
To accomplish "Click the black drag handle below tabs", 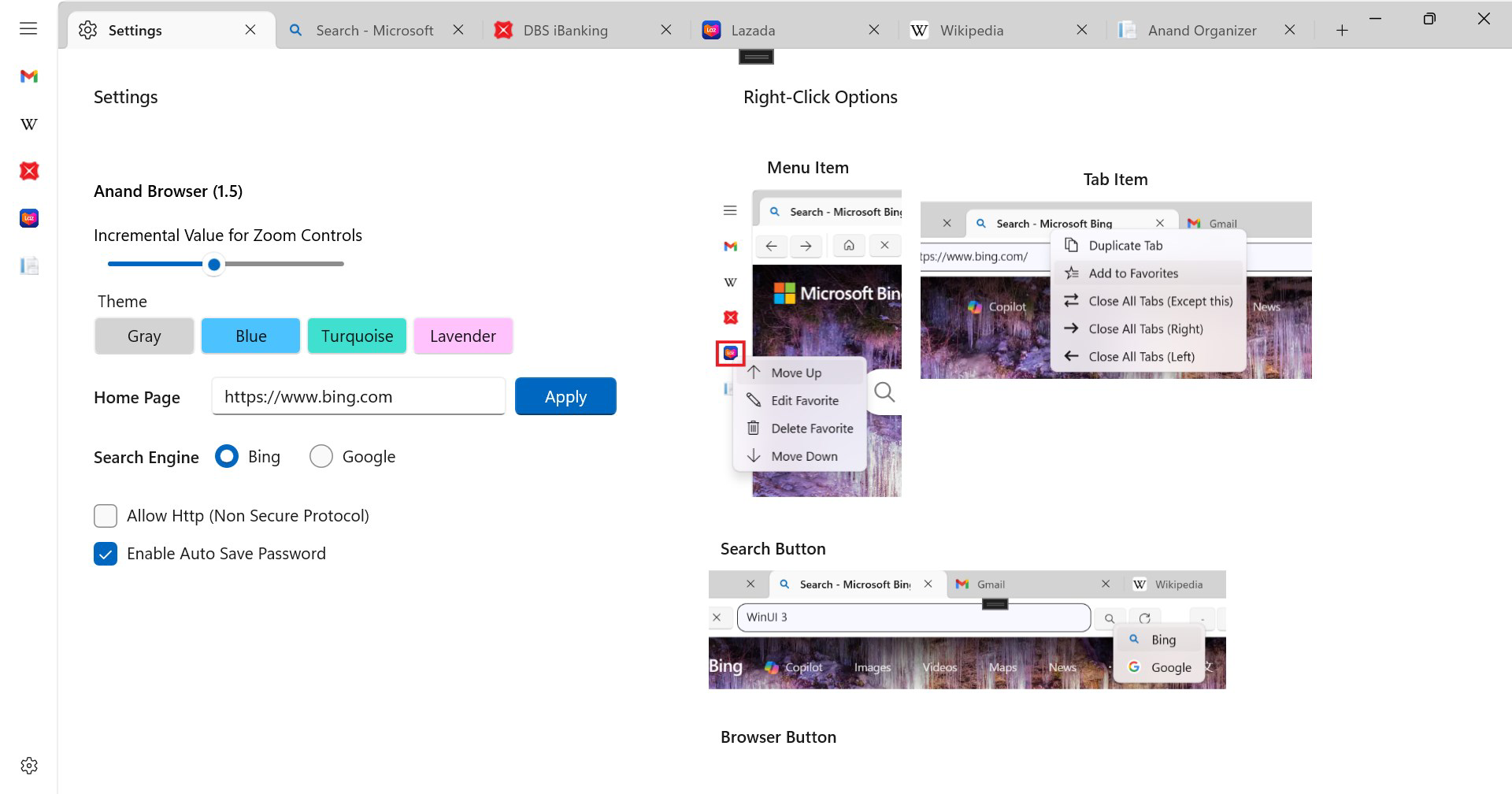I will pyautogui.click(x=756, y=57).
